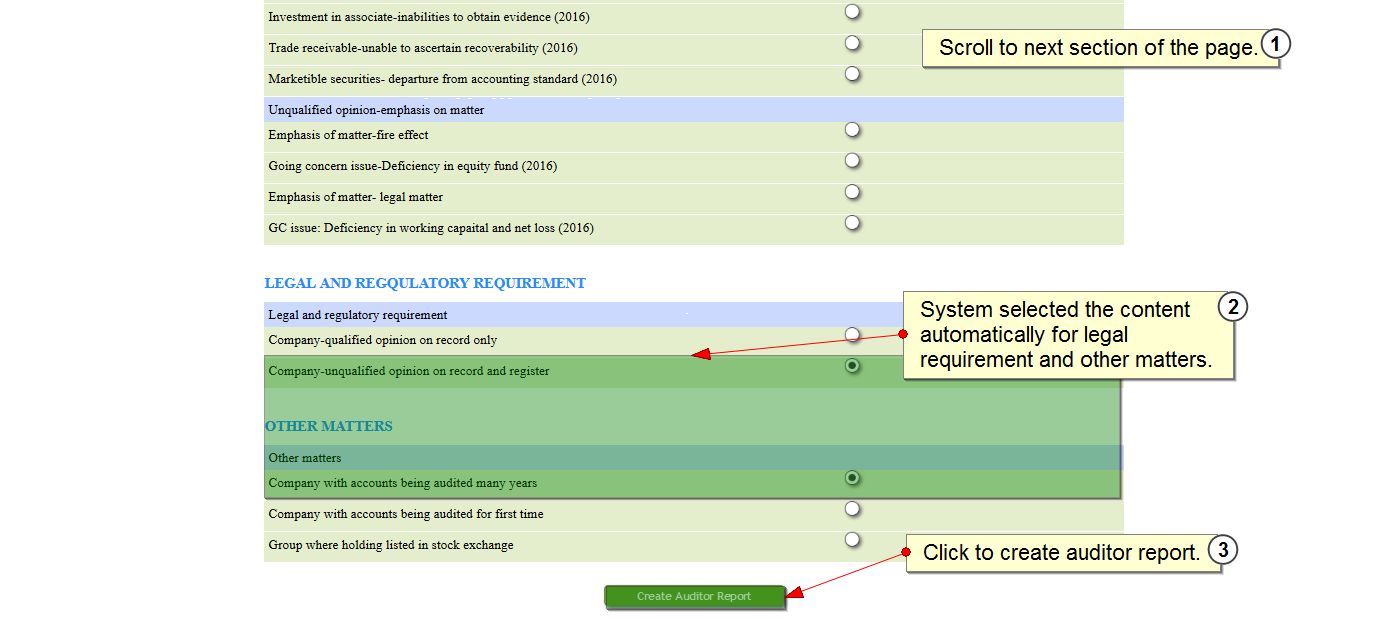Viewport: 1389px width, 619px height.
Task: Click the Other Matters section heading
Action: click(329, 427)
